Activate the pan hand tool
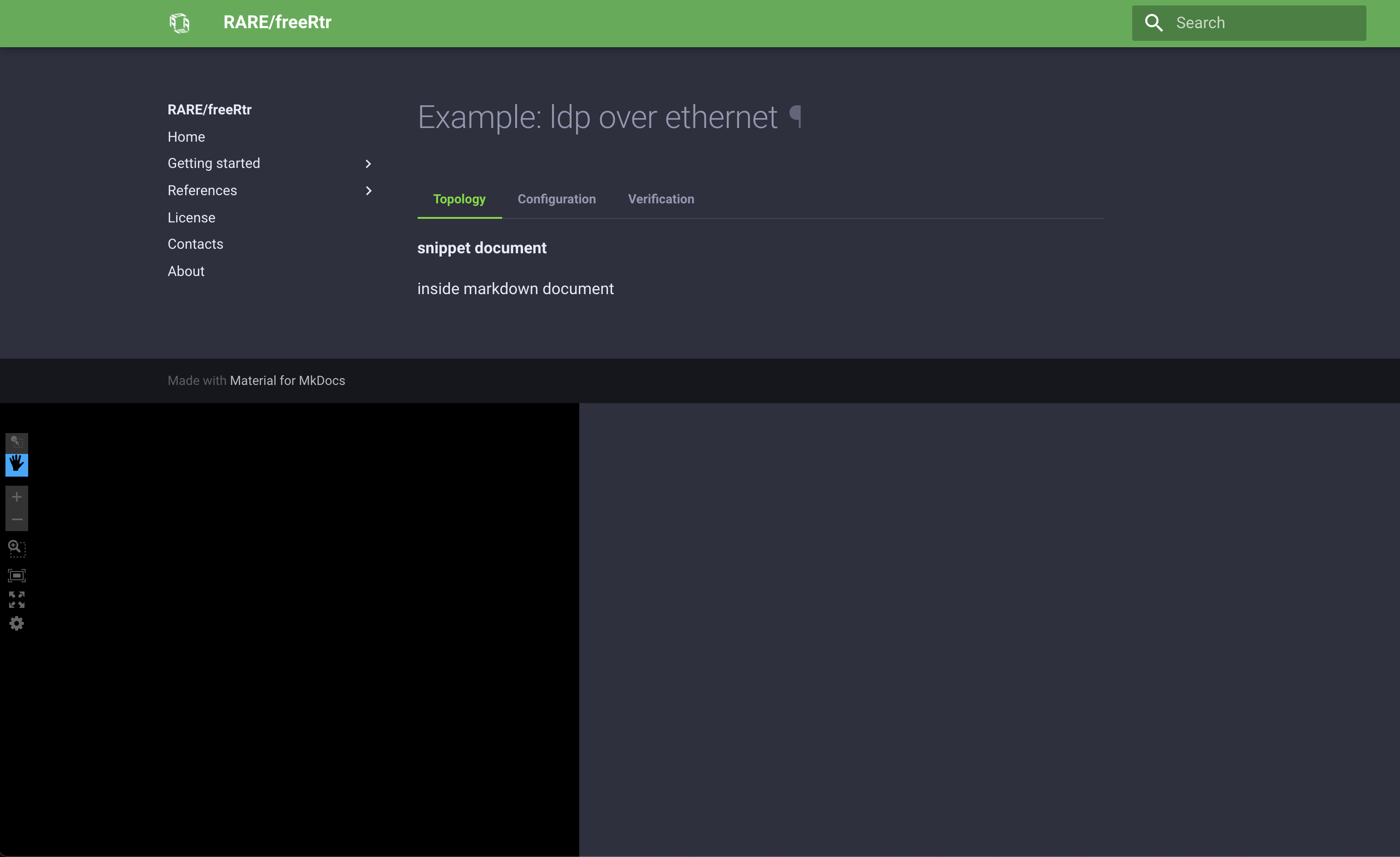 16,465
